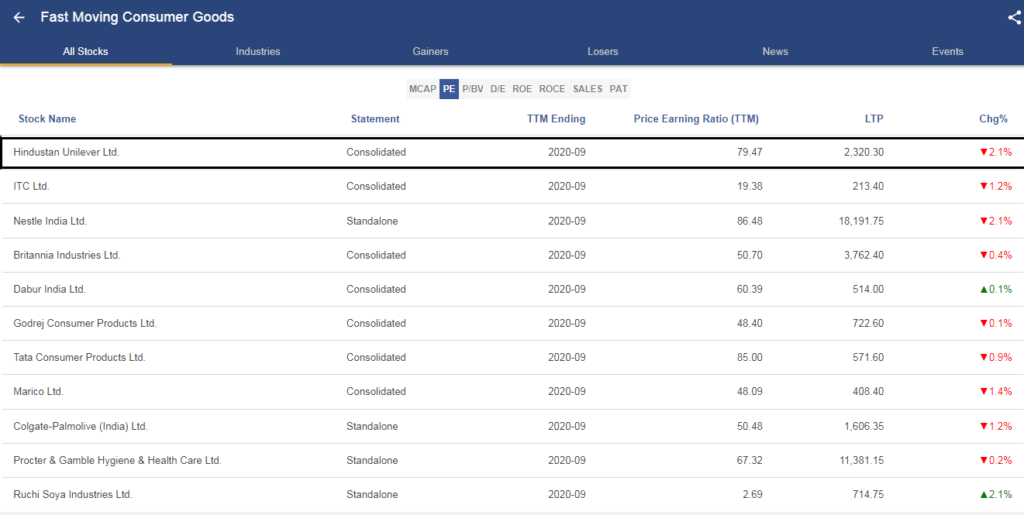Click Ruchi Soya LTP 714.75
Screen dimensions: 1024x515
[x=870, y=494]
